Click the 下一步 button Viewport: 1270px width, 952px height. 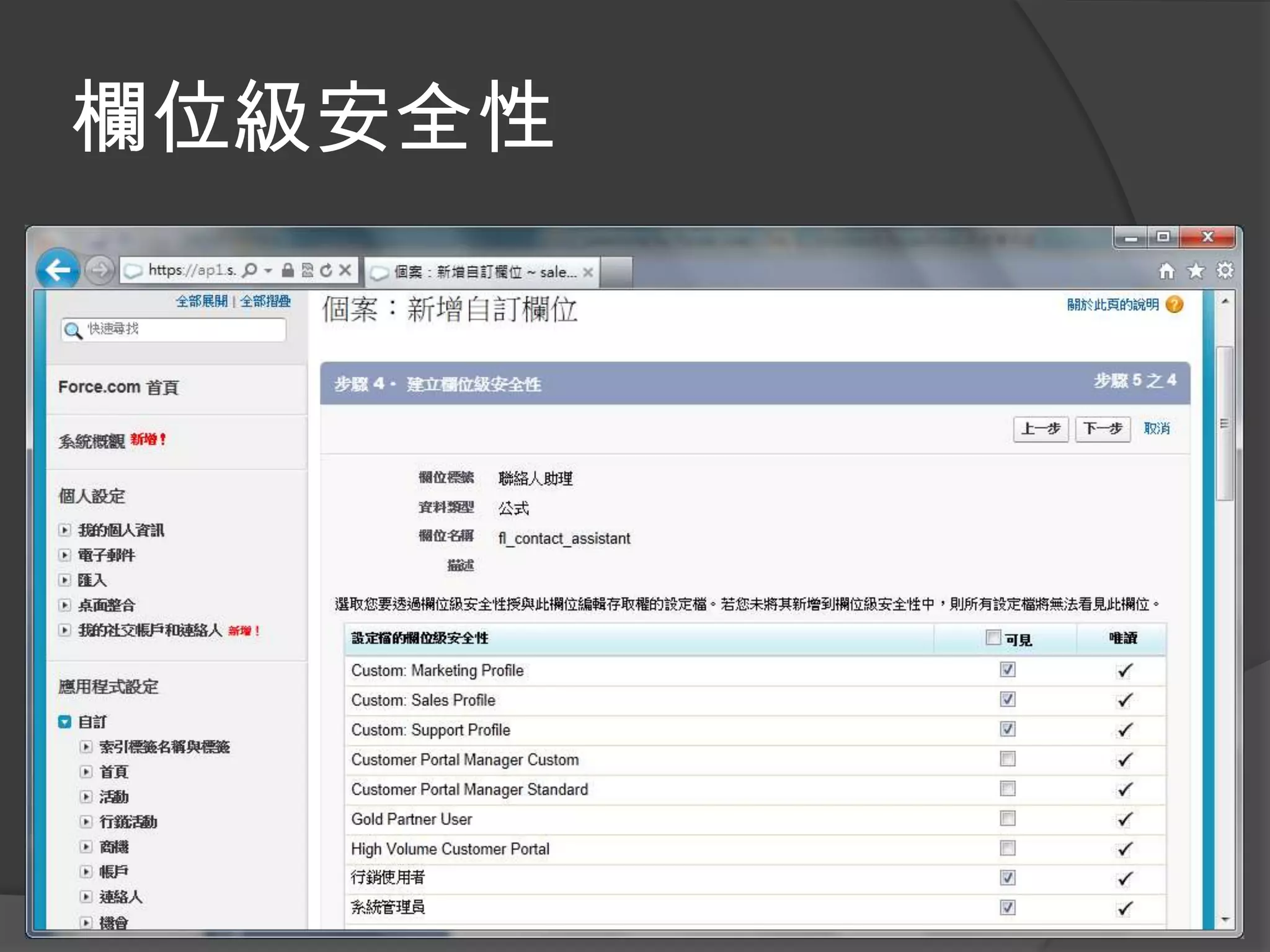pyautogui.click(x=1103, y=429)
